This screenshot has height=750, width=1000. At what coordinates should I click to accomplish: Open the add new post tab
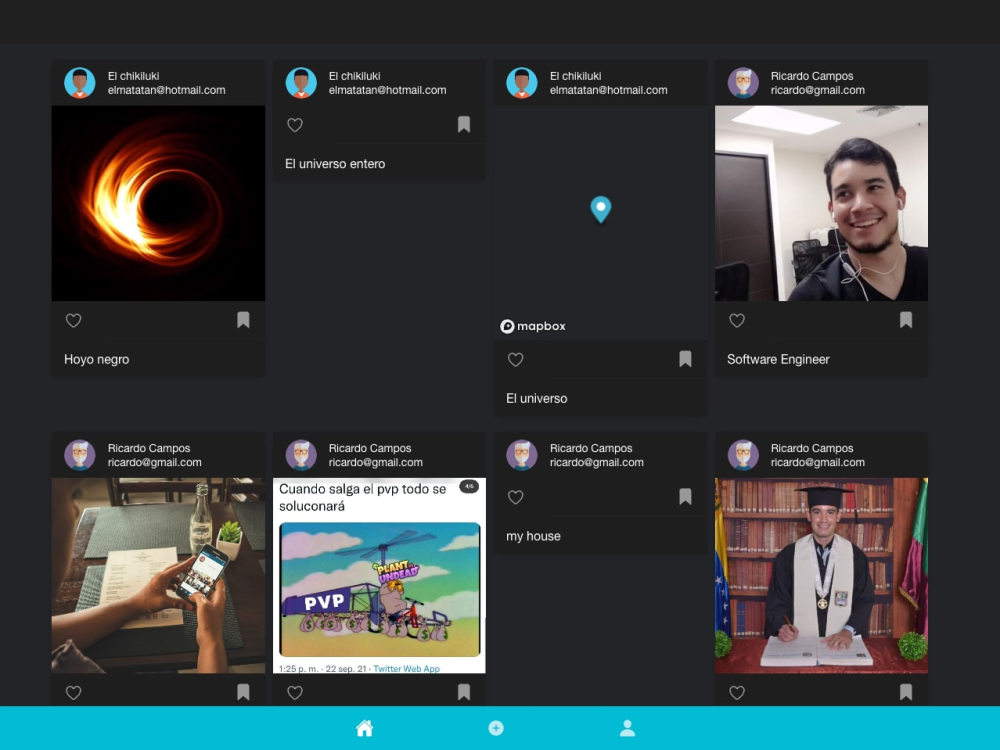(496, 728)
